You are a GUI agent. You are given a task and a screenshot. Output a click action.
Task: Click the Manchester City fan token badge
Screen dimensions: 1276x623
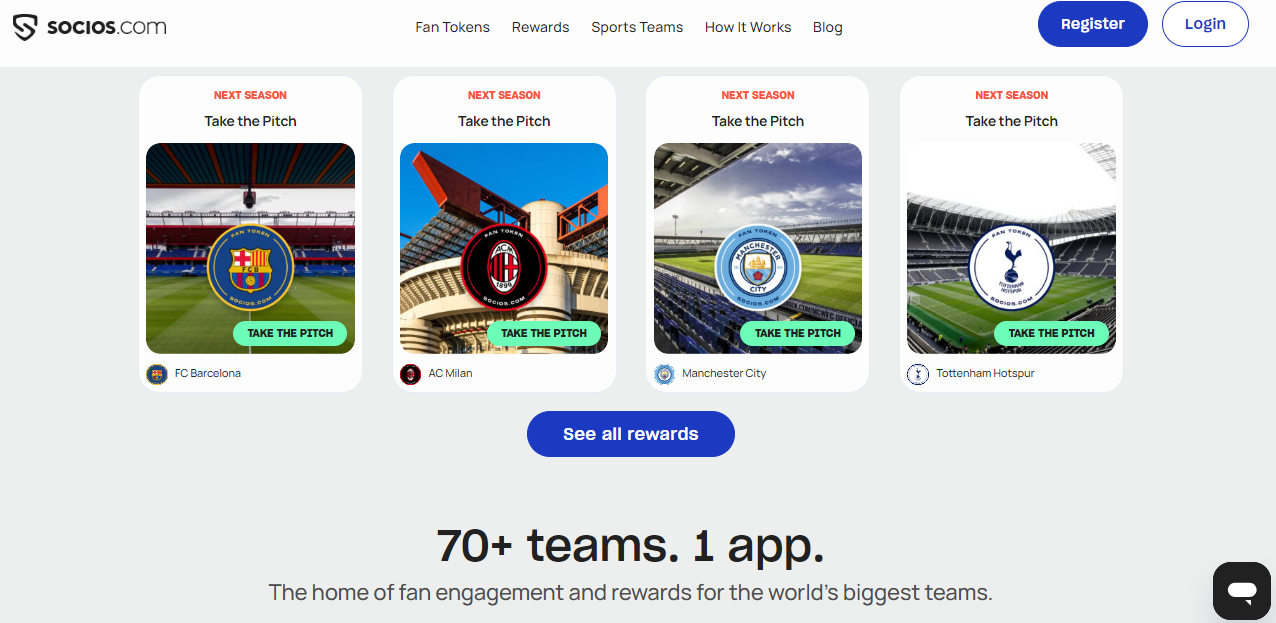[x=758, y=268]
